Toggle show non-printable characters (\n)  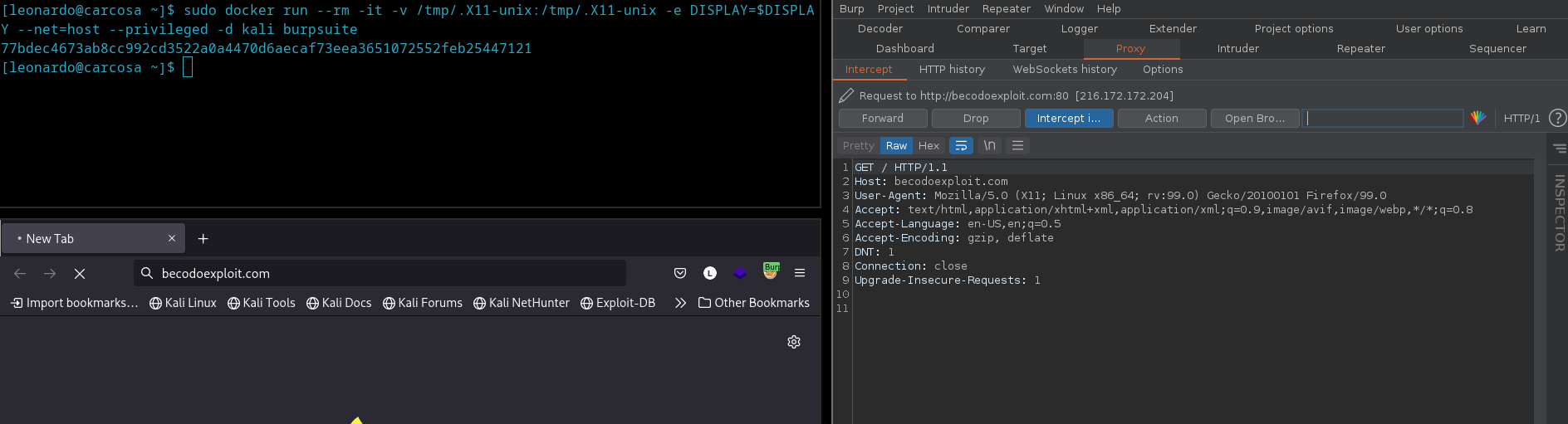click(x=989, y=145)
